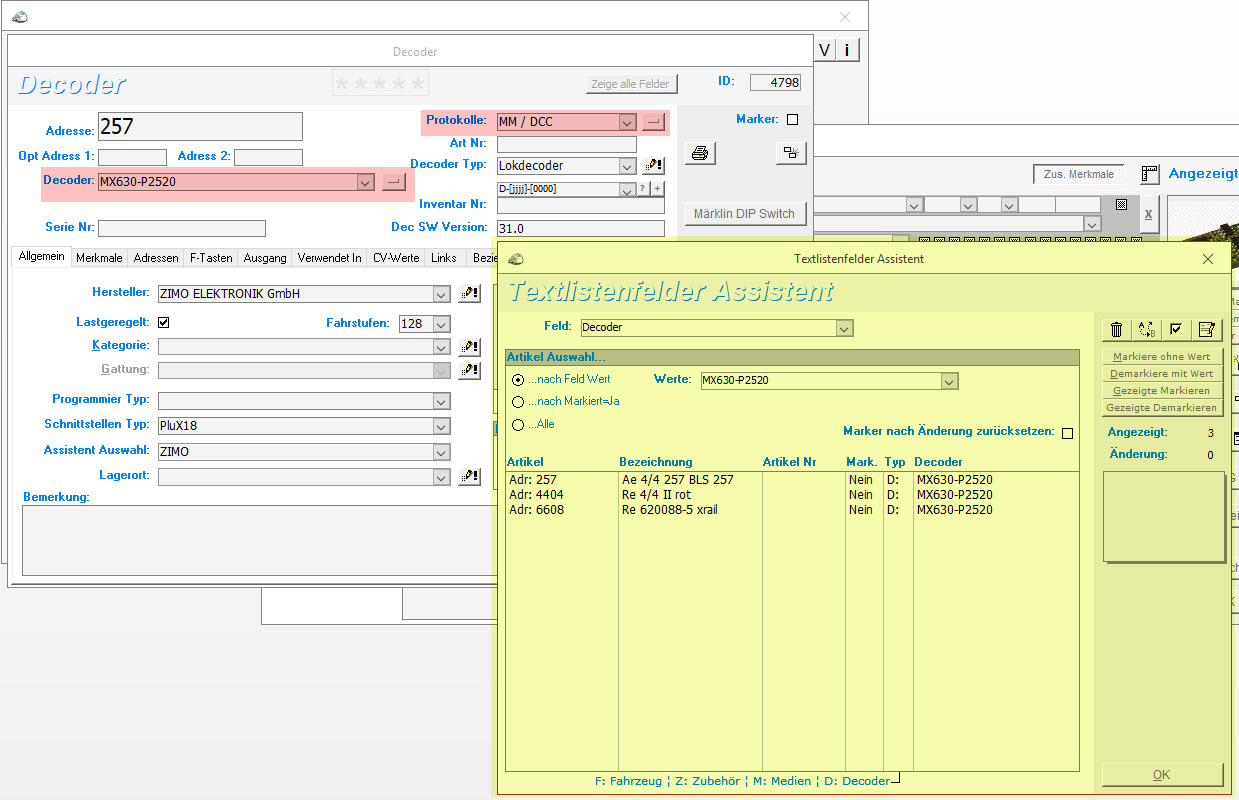
Task: Switch to the F-Tasten tab
Action: pyautogui.click(x=211, y=258)
